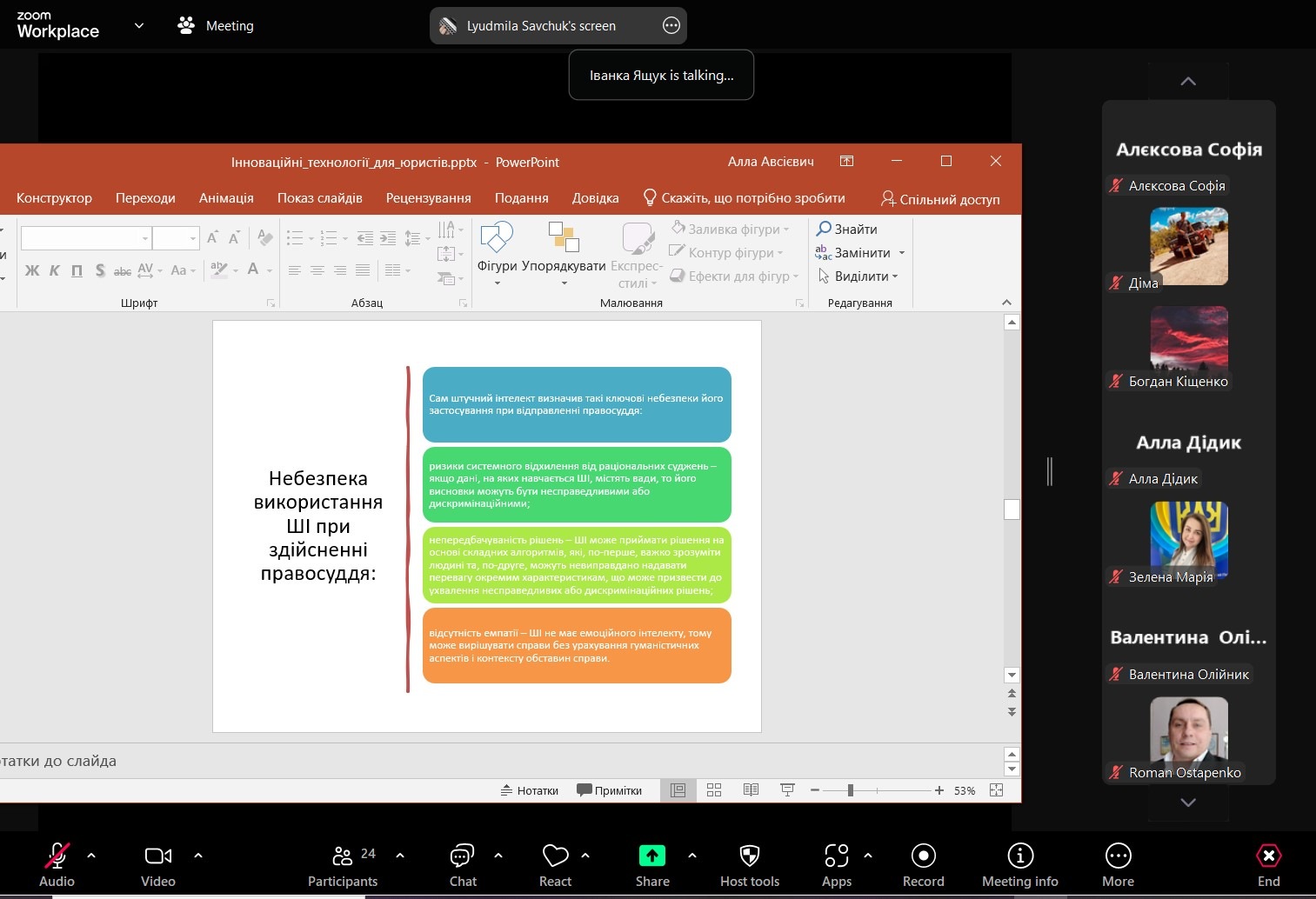Open options for Lyudmila Savchuk's screen
This screenshot has height=899, width=1316.
click(671, 26)
